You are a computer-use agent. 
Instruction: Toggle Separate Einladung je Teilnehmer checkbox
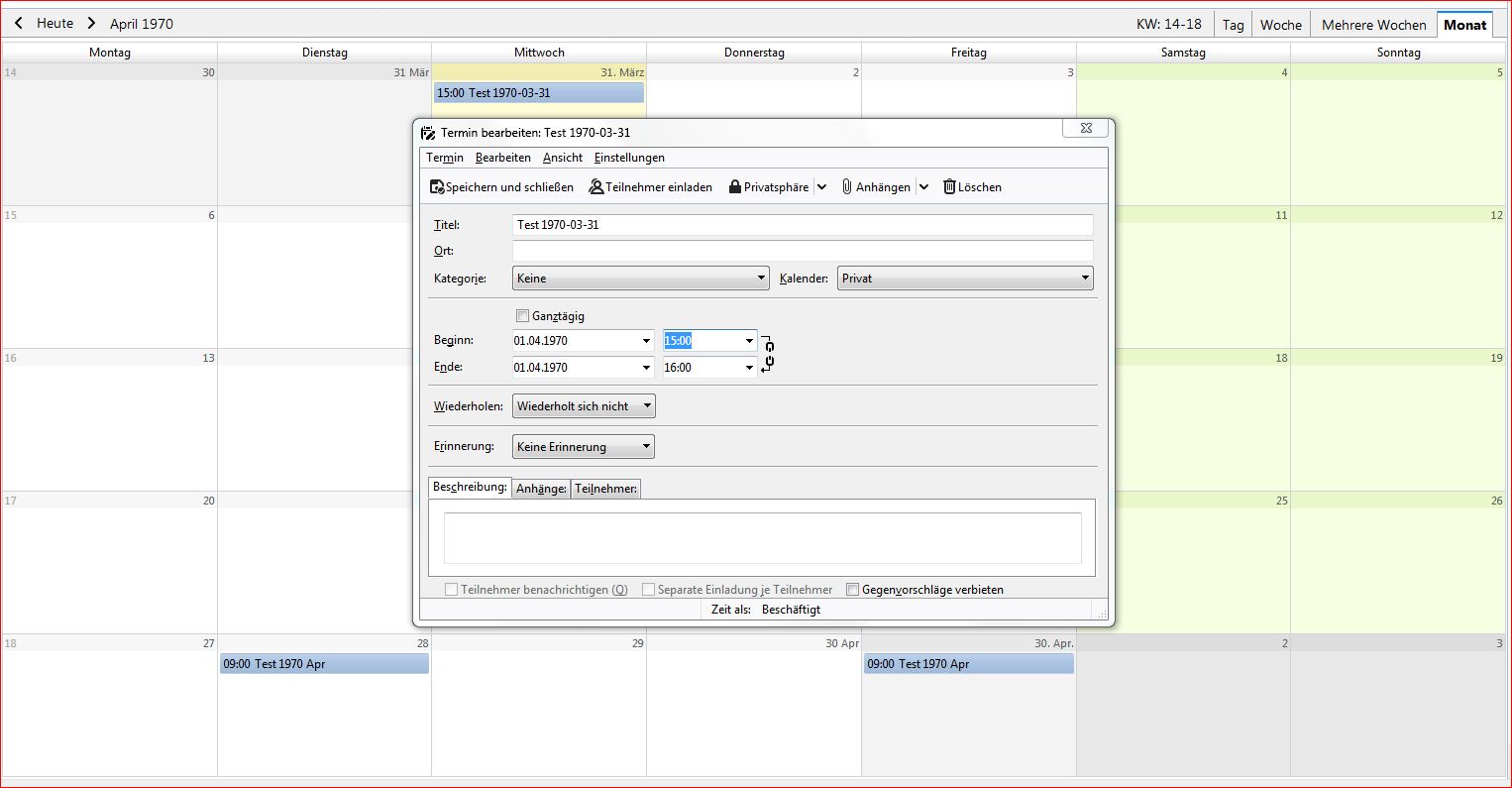pyautogui.click(x=648, y=590)
